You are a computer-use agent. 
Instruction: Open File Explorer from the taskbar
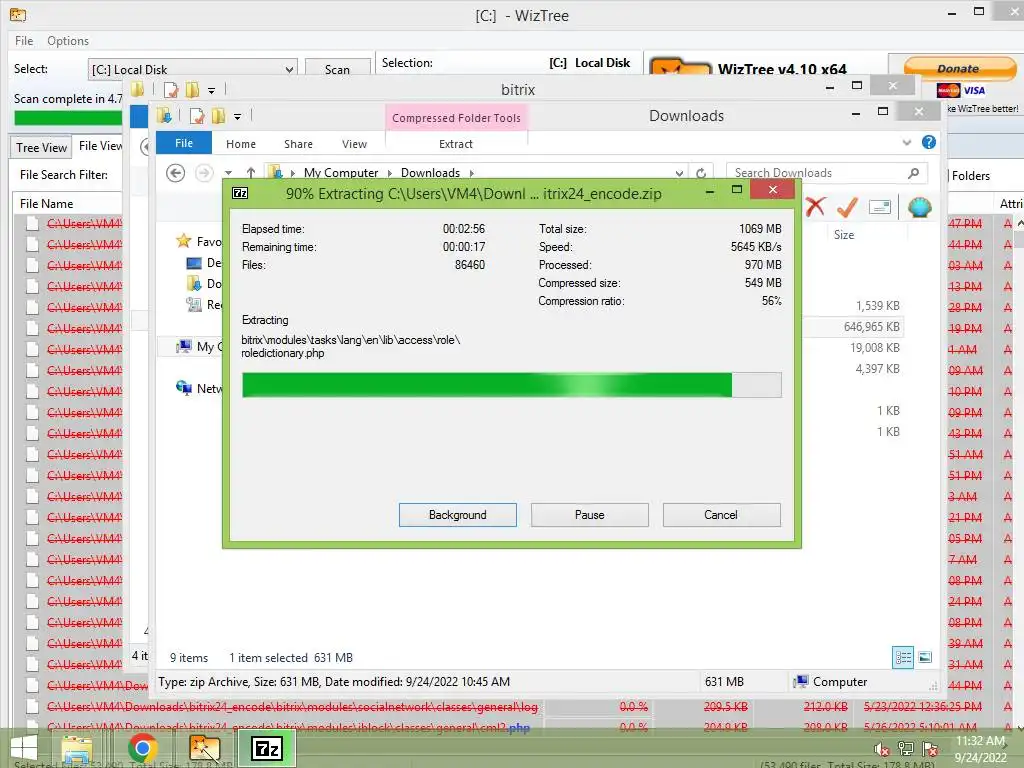[76, 748]
